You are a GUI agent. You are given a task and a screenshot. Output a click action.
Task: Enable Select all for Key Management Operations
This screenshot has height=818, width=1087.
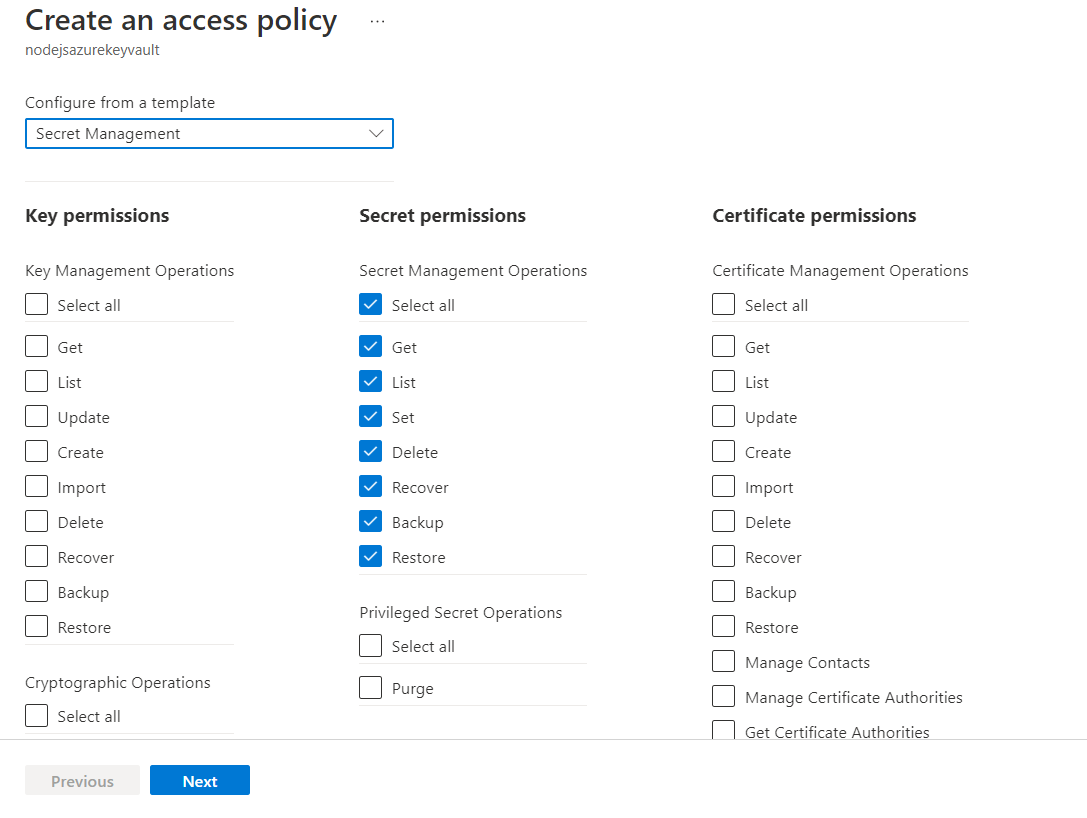(x=37, y=305)
